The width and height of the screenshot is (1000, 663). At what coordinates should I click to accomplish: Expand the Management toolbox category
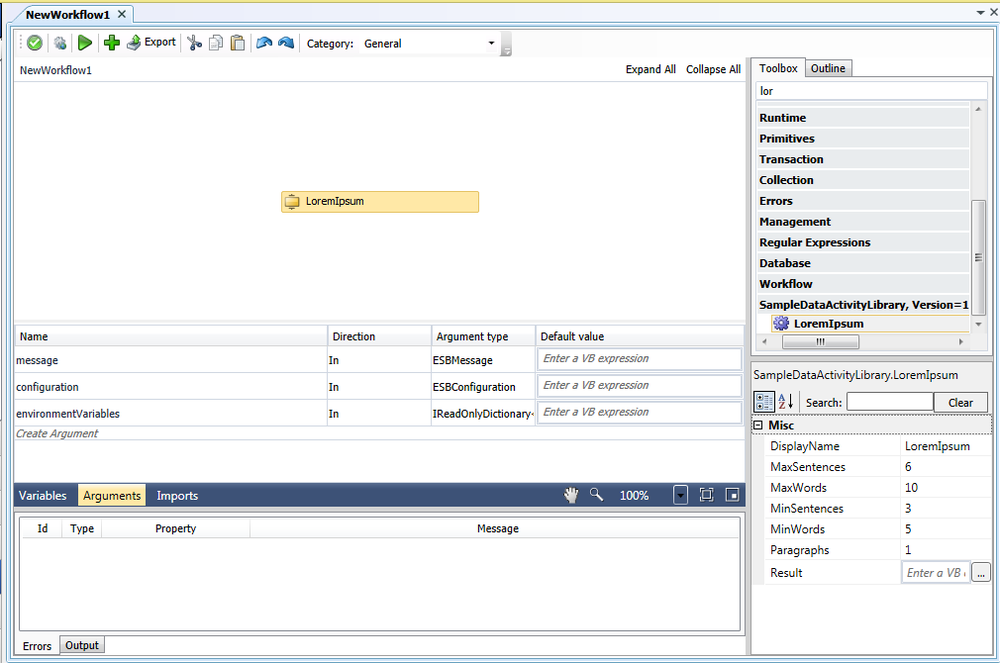[864, 222]
